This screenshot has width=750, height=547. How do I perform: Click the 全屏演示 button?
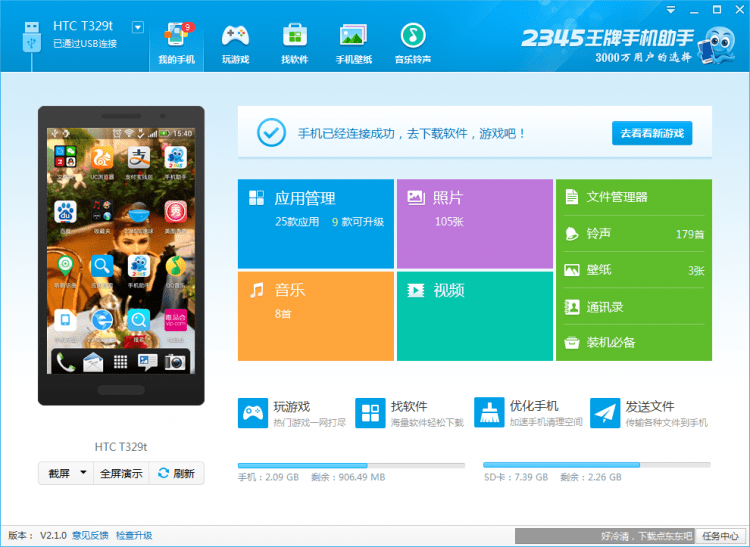pyautogui.click(x=120, y=474)
